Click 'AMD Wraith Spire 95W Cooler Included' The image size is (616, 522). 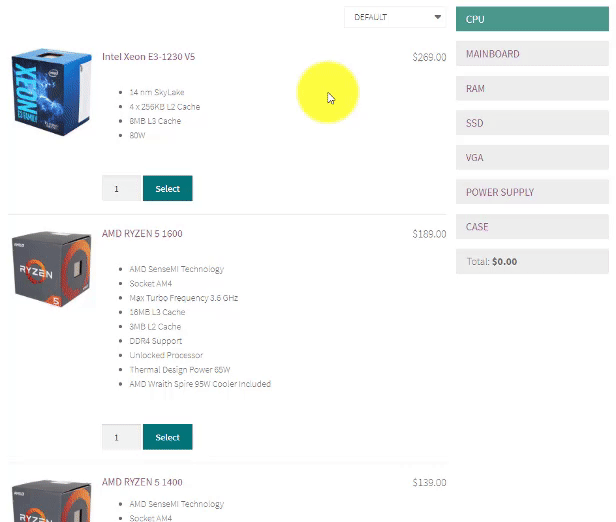point(200,384)
